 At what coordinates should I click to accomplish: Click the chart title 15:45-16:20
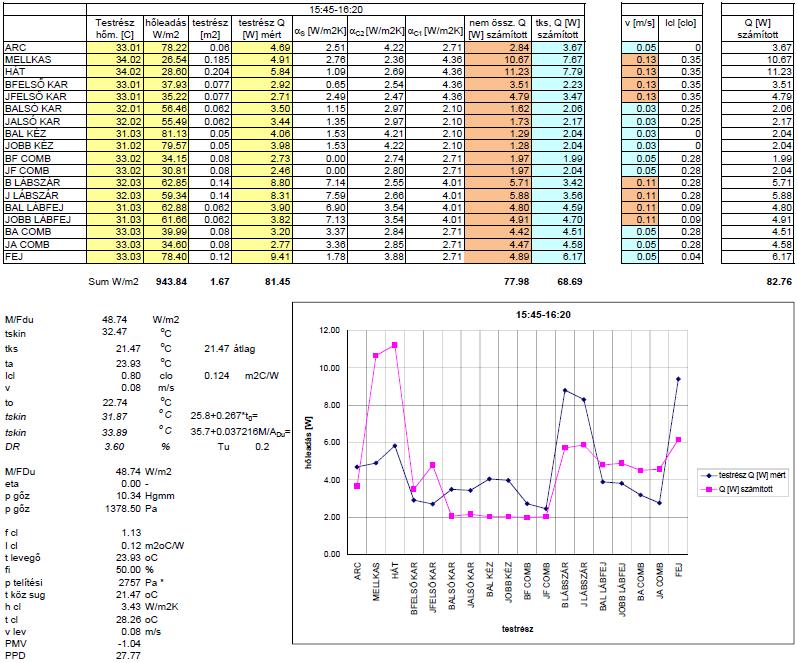(543, 315)
